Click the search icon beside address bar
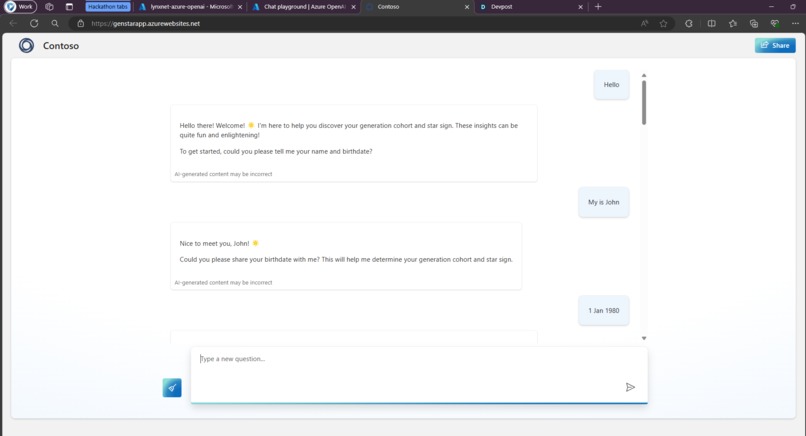This screenshot has width=806, height=436. click(55, 23)
